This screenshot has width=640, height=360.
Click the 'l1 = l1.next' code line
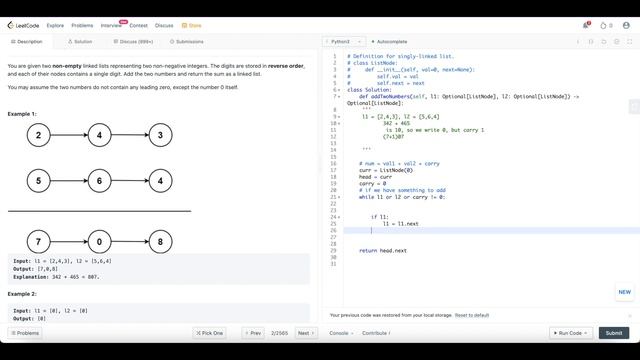[x=400, y=224]
